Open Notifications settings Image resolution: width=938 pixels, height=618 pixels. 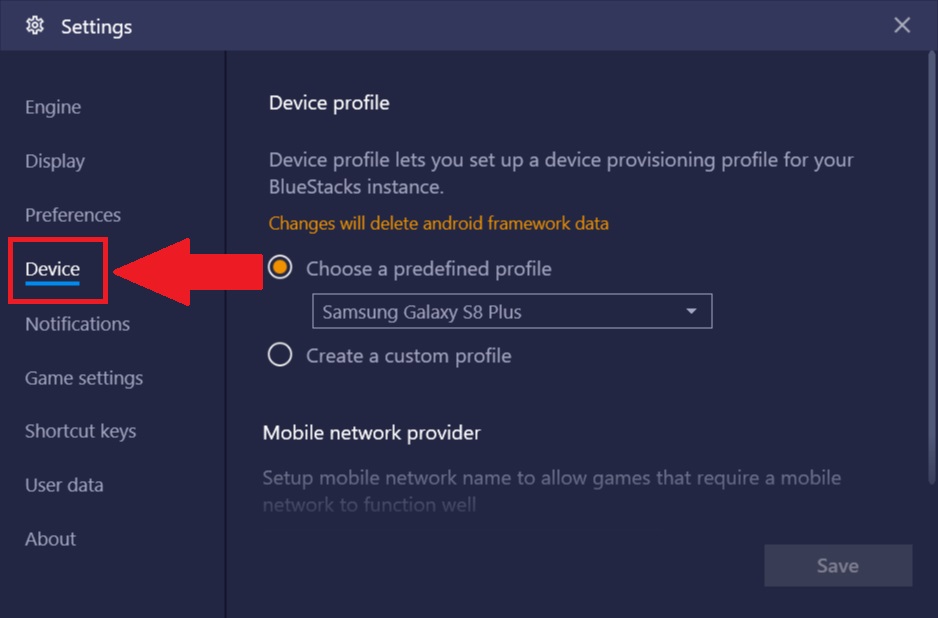78,324
